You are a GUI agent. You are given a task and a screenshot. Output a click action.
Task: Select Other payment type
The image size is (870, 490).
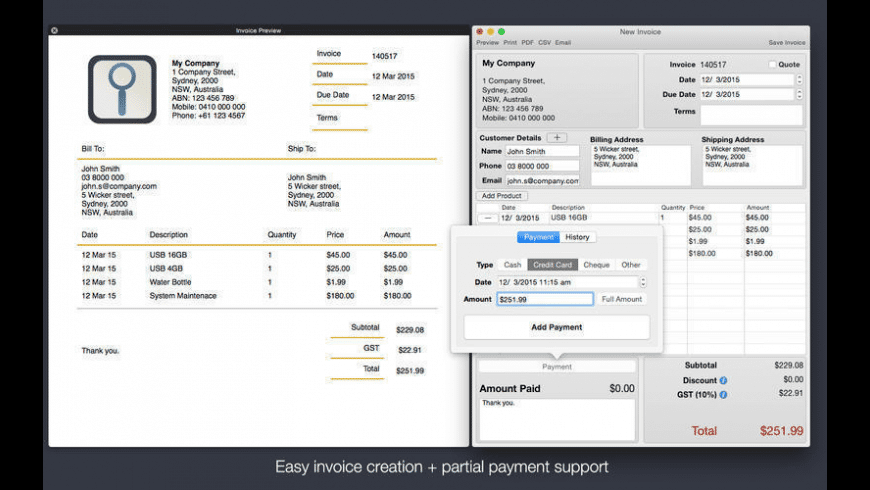(x=631, y=265)
